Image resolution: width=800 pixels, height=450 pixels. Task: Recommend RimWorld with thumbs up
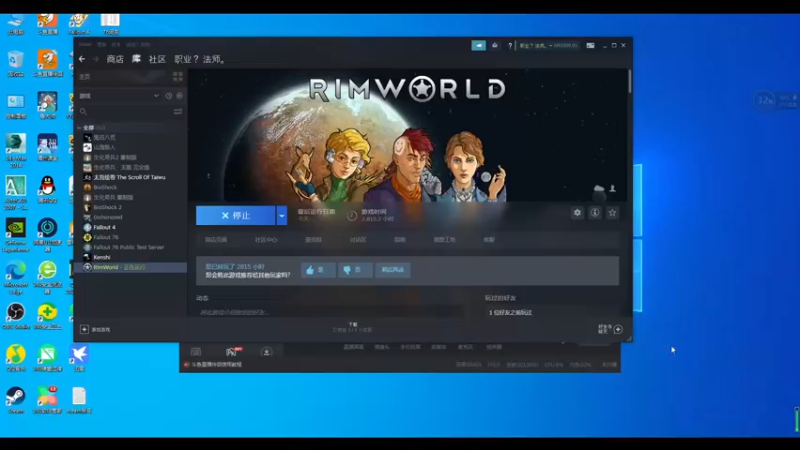pos(318,270)
